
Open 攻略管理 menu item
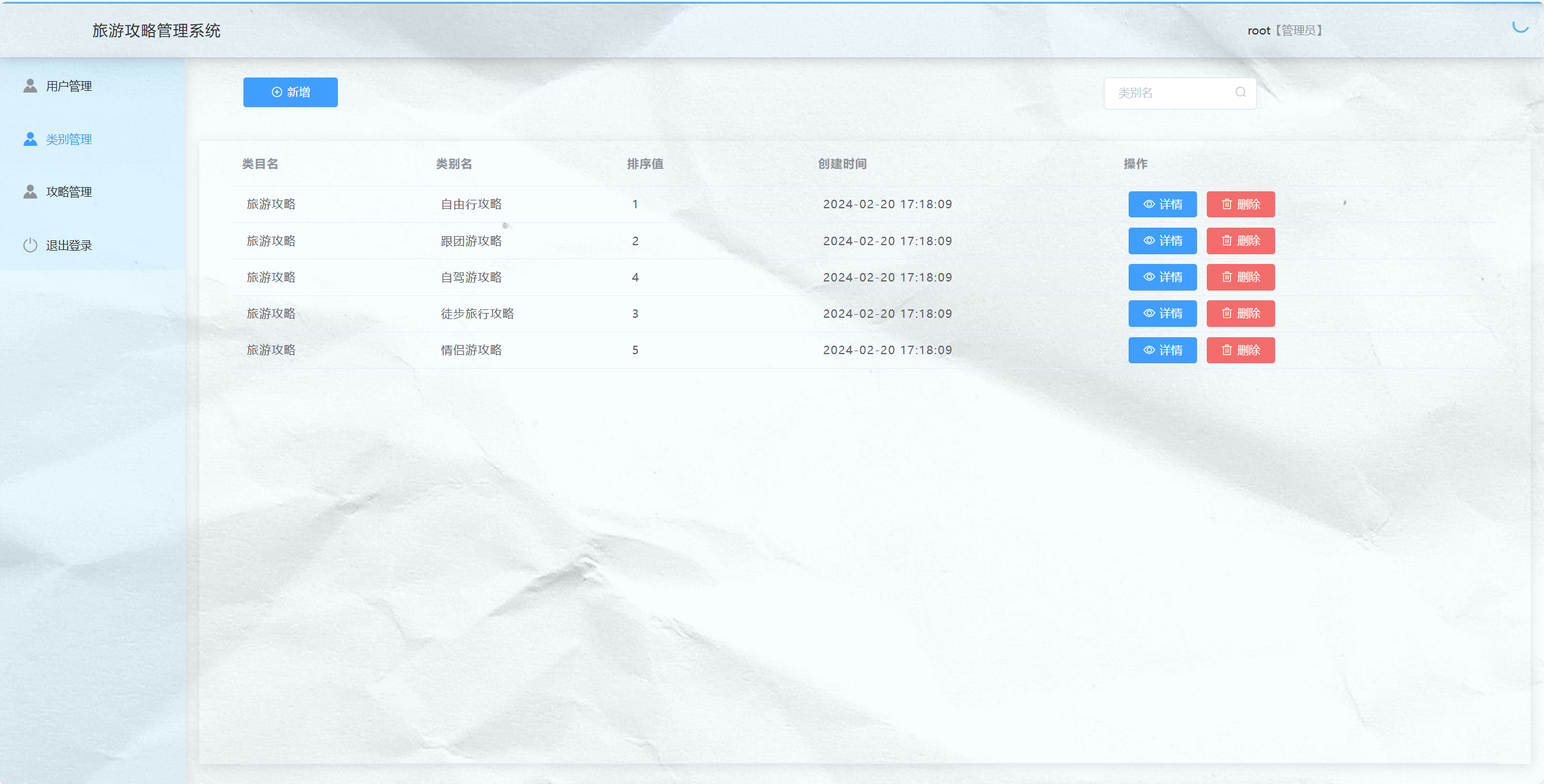[x=68, y=192]
